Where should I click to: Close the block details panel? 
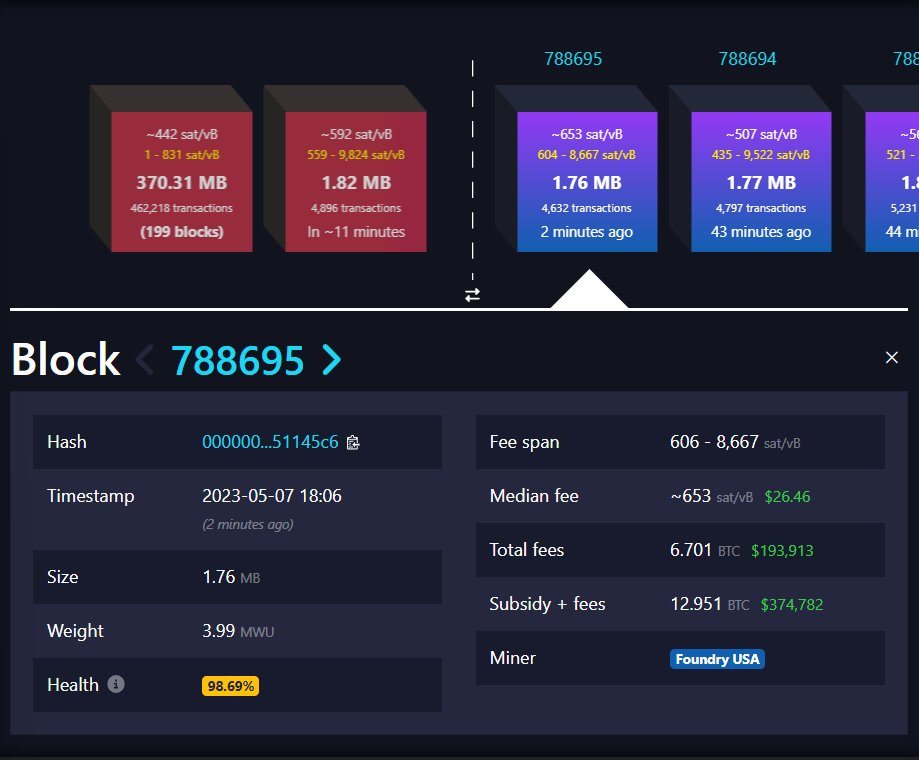[x=891, y=357]
